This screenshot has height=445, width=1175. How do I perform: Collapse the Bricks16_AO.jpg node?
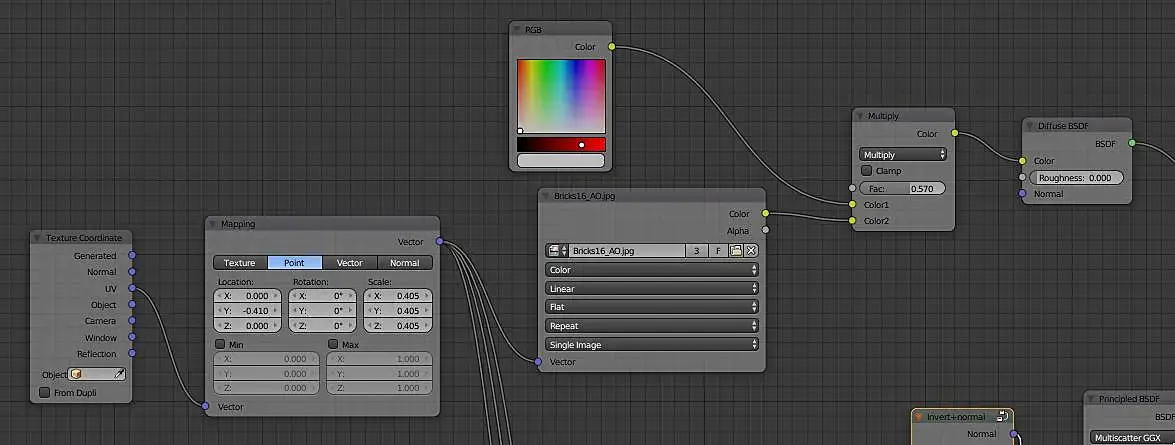pyautogui.click(x=546, y=196)
